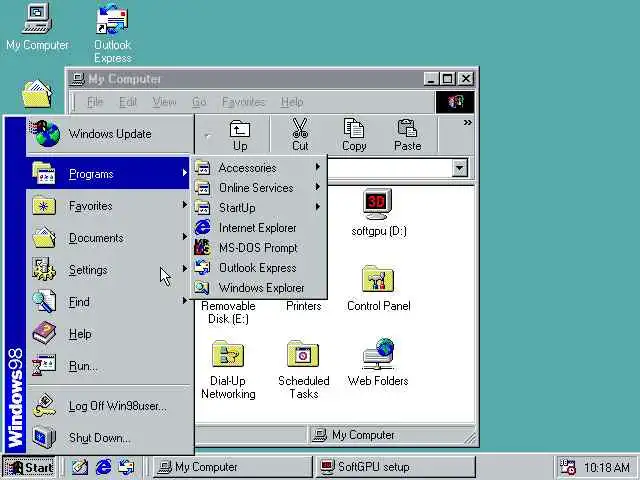Launch Internet Explorer from Programs menu
This screenshot has width=640, height=480.
click(x=259, y=227)
